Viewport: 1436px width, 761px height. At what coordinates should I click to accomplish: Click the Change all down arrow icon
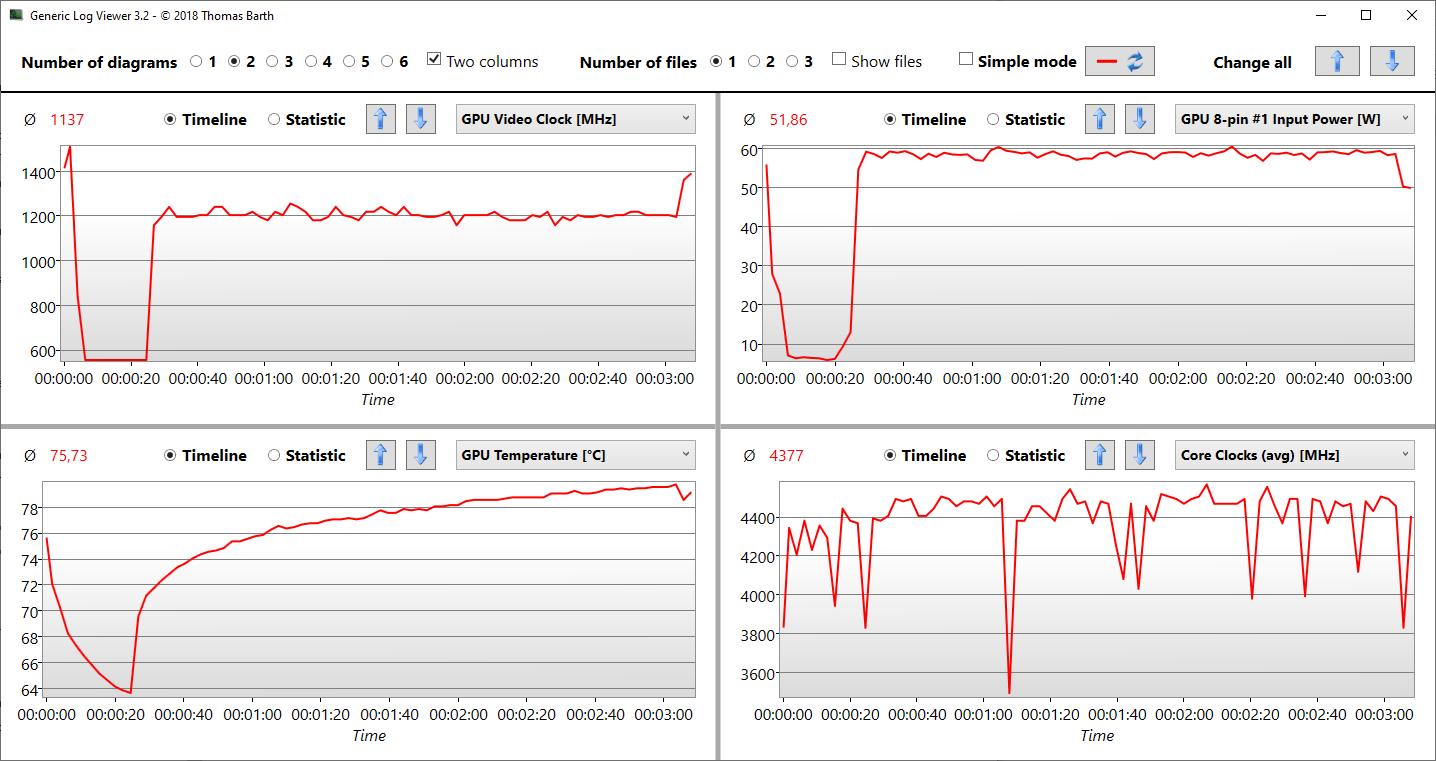[x=1392, y=61]
